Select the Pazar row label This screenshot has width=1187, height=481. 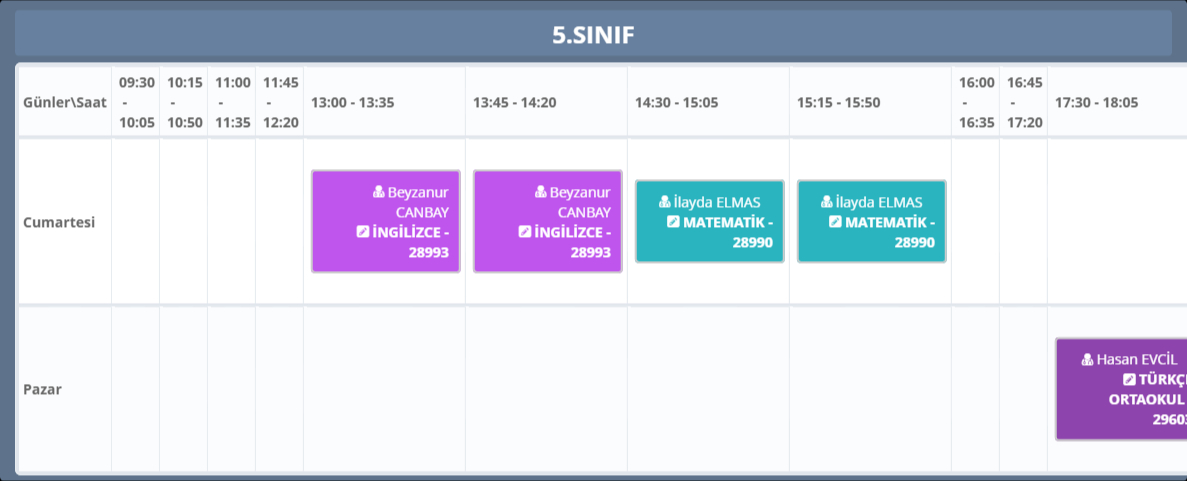click(43, 389)
